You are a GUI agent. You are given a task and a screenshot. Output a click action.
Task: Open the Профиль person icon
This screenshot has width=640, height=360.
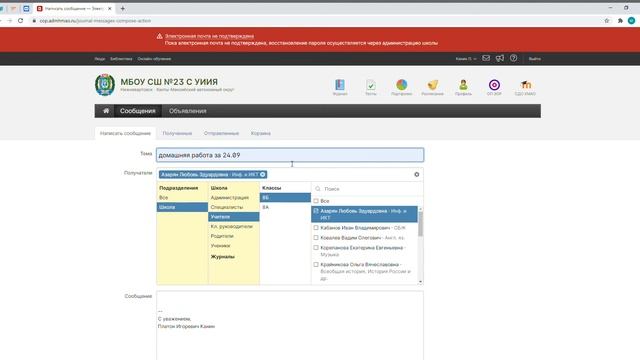click(463, 85)
